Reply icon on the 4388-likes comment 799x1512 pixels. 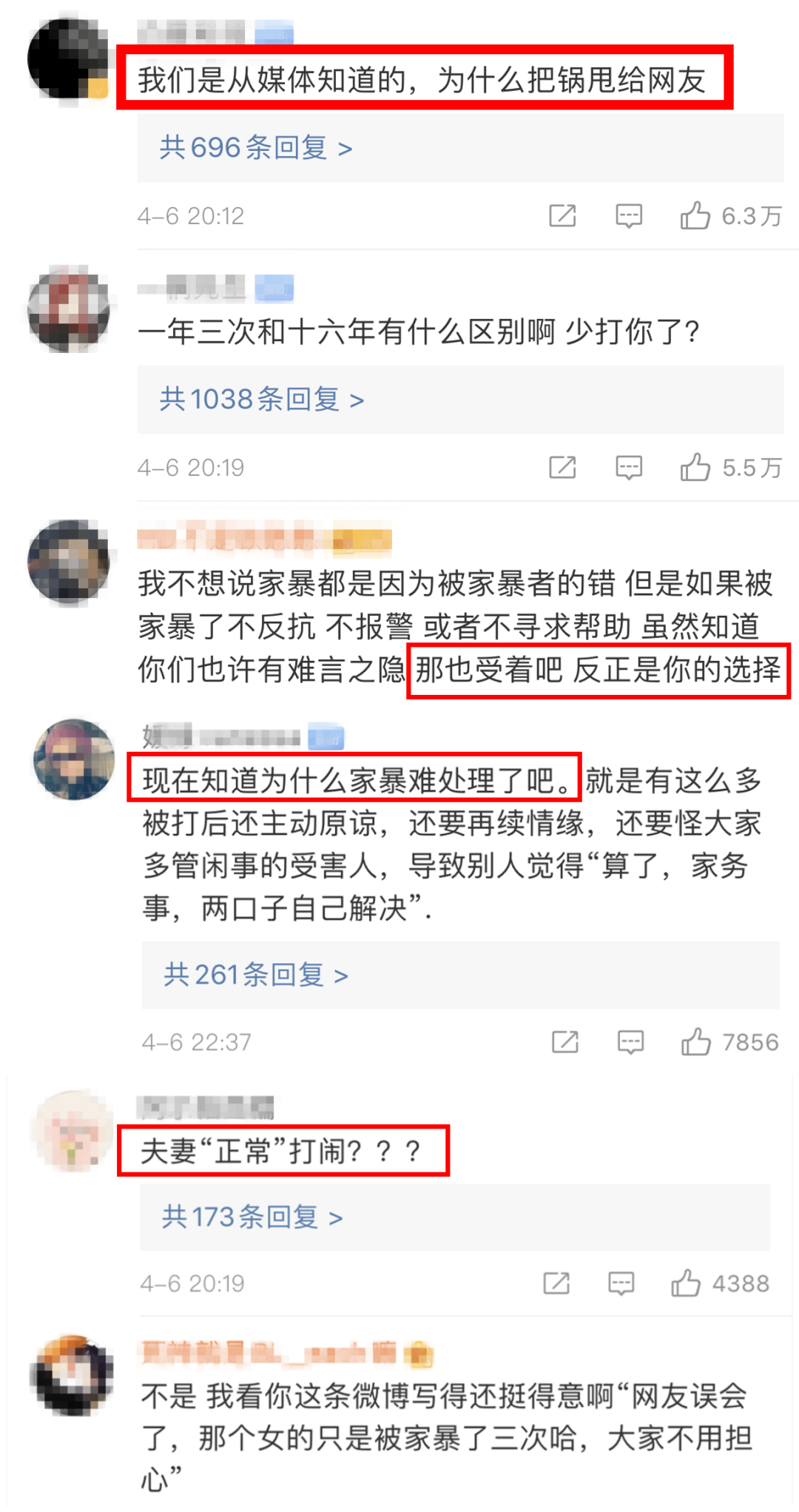621,1283
